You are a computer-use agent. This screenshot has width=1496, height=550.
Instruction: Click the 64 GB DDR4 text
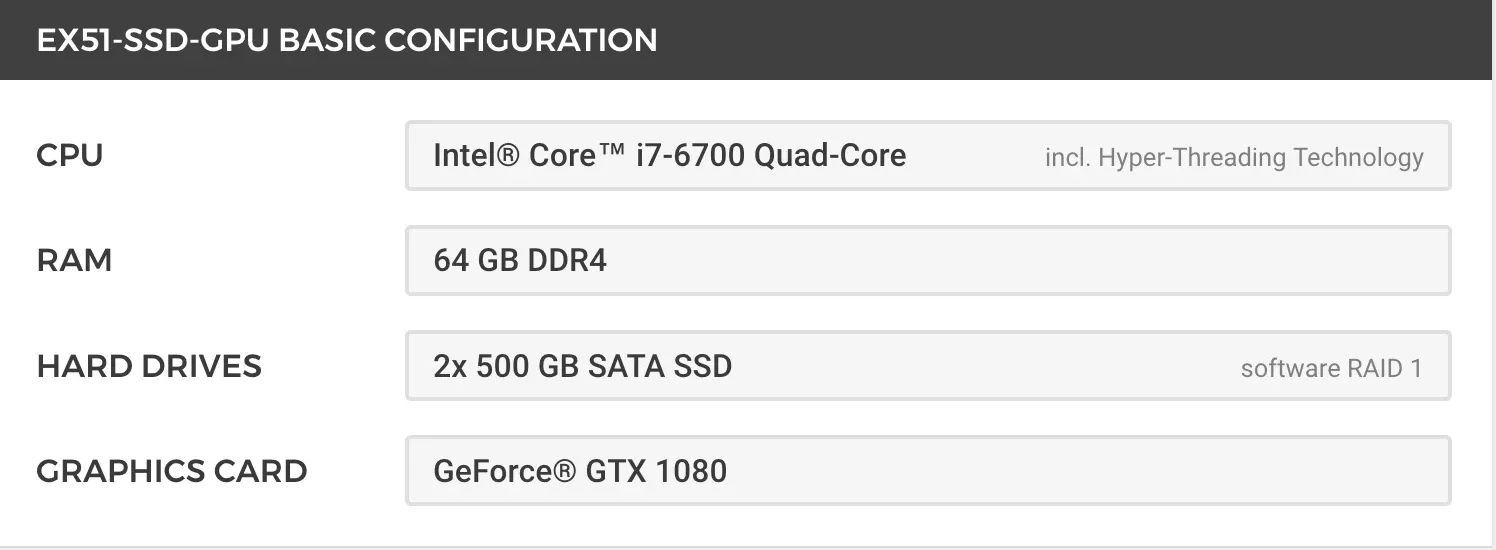click(520, 261)
